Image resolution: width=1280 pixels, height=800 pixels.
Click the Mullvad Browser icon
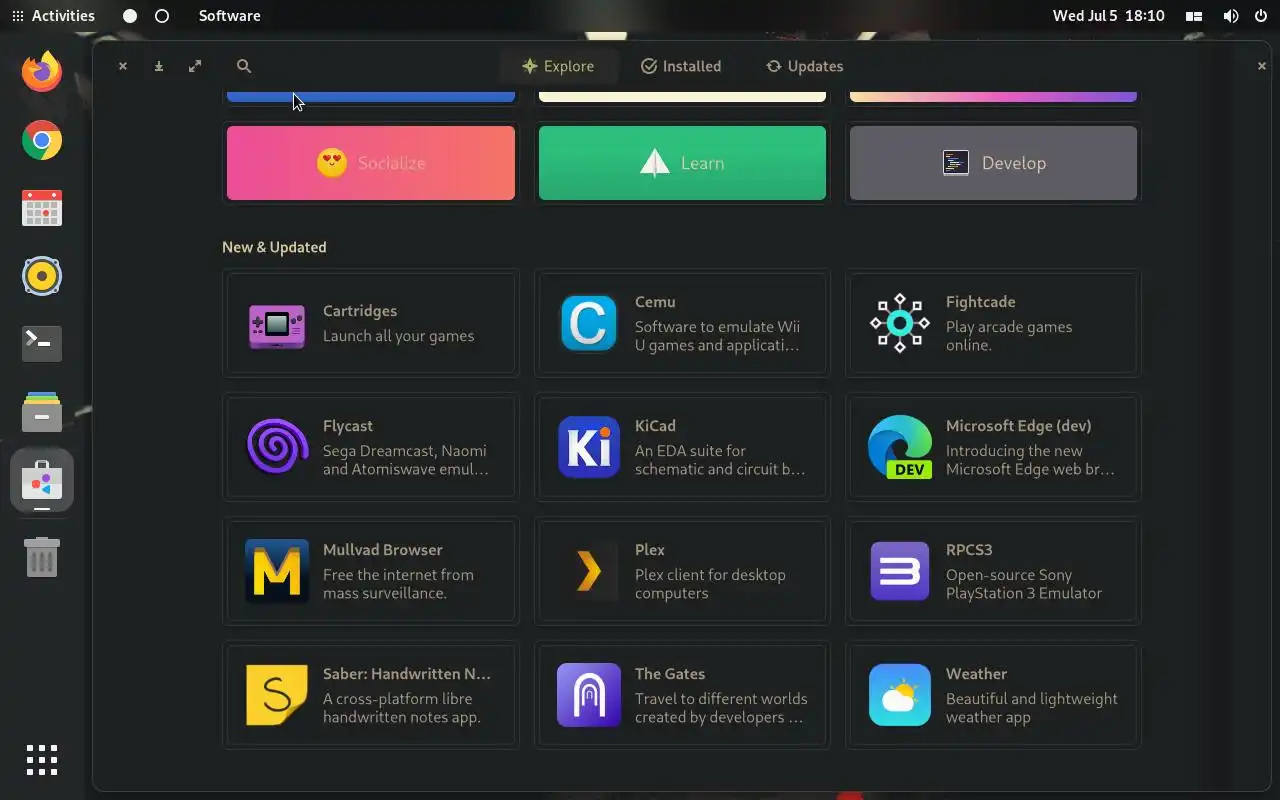click(x=277, y=571)
